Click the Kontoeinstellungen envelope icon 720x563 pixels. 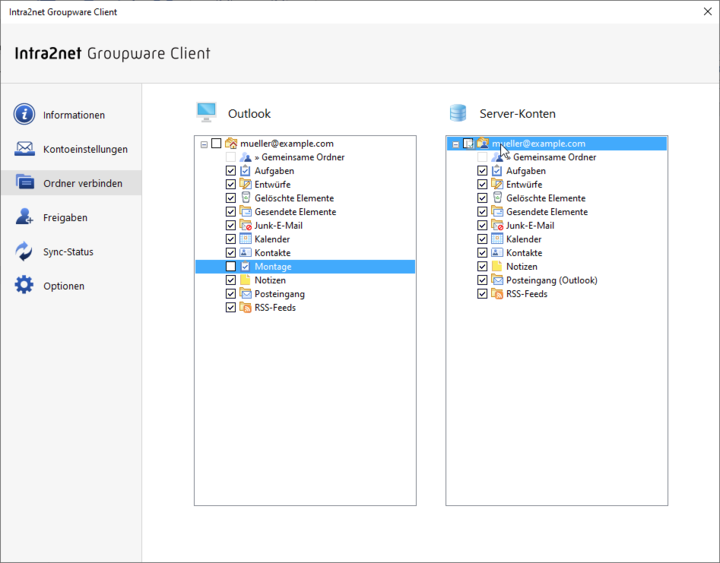point(24,149)
